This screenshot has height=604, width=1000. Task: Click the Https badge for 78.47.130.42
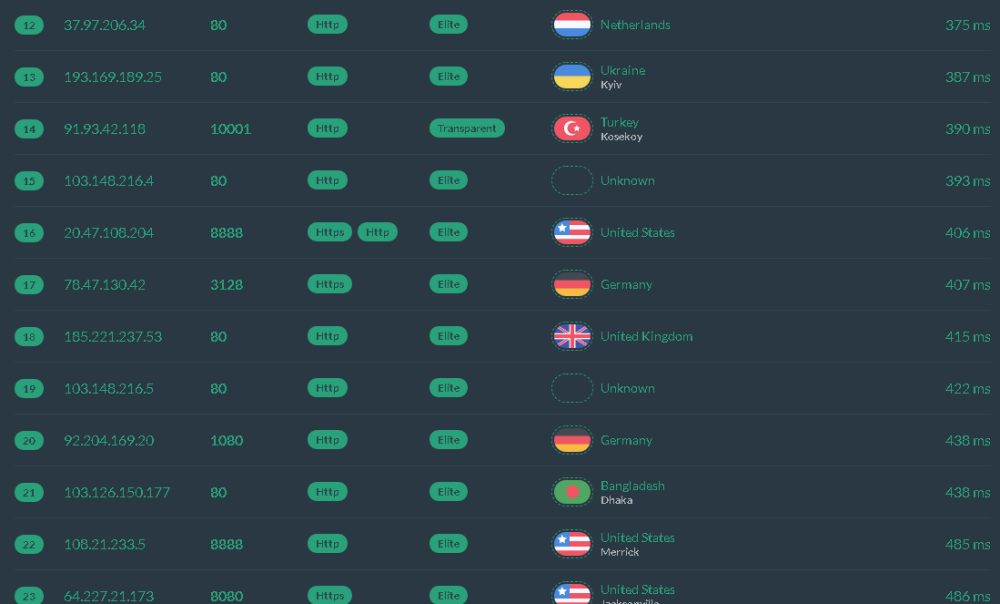[x=330, y=285]
